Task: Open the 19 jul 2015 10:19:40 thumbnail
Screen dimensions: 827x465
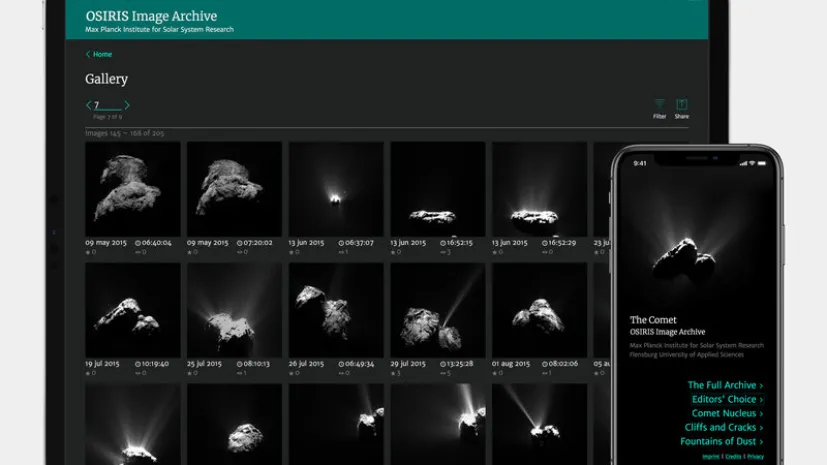Action: point(132,310)
